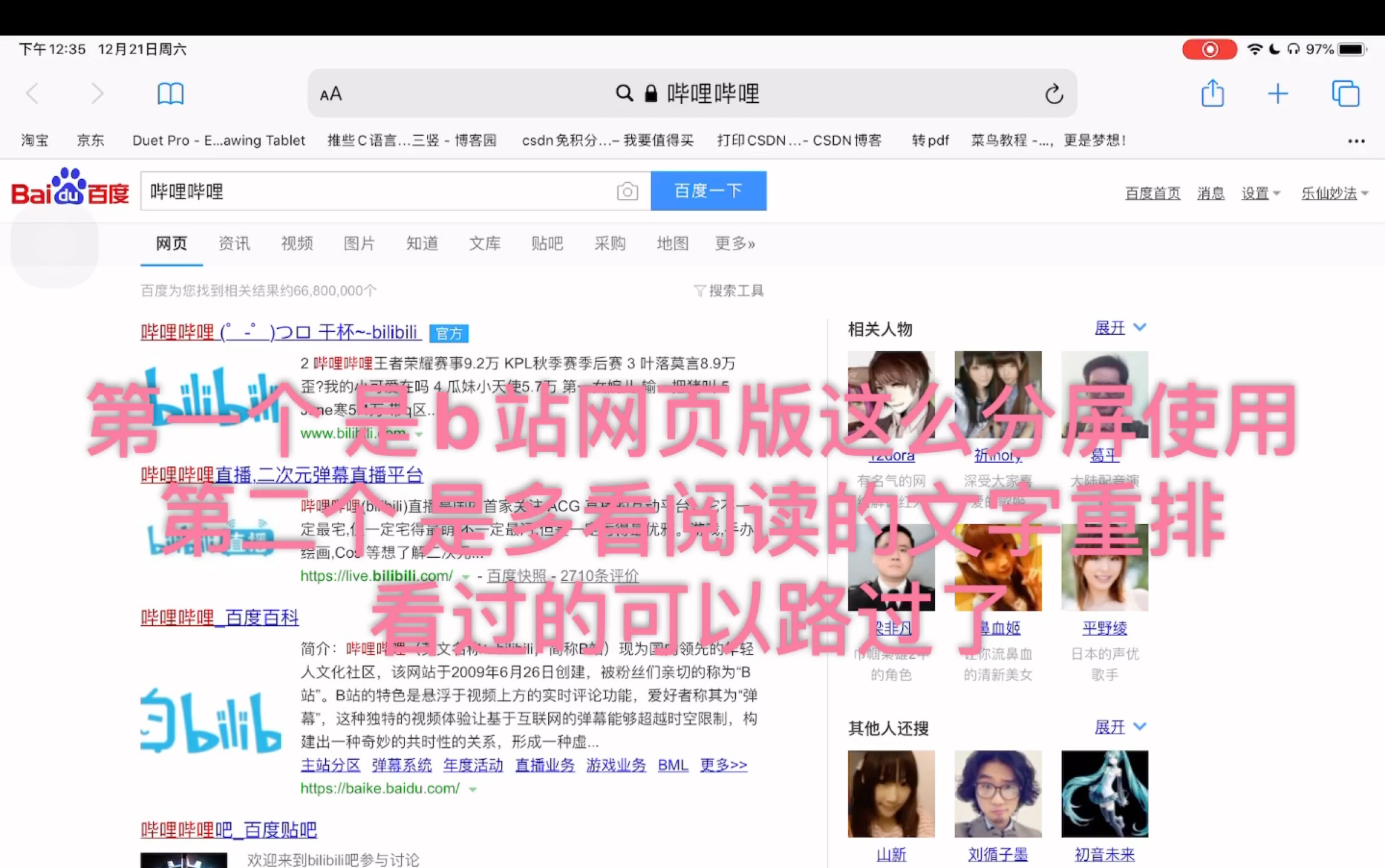Open the Safari share sheet icon
This screenshot has width=1385, height=868.
[x=1212, y=93]
